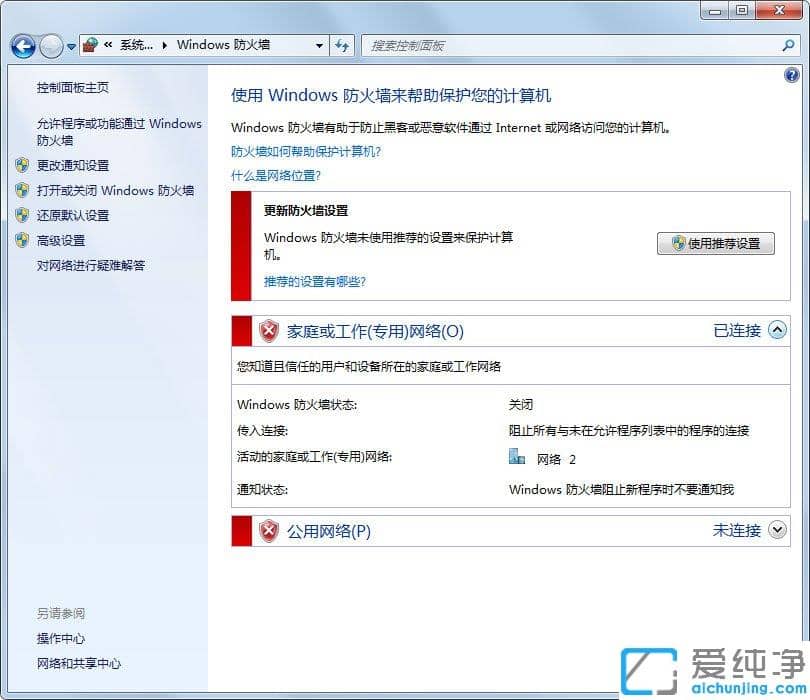Screen dimensions: 810x700
Task: Click the 搜索控制面板 search field
Action: tap(570, 45)
